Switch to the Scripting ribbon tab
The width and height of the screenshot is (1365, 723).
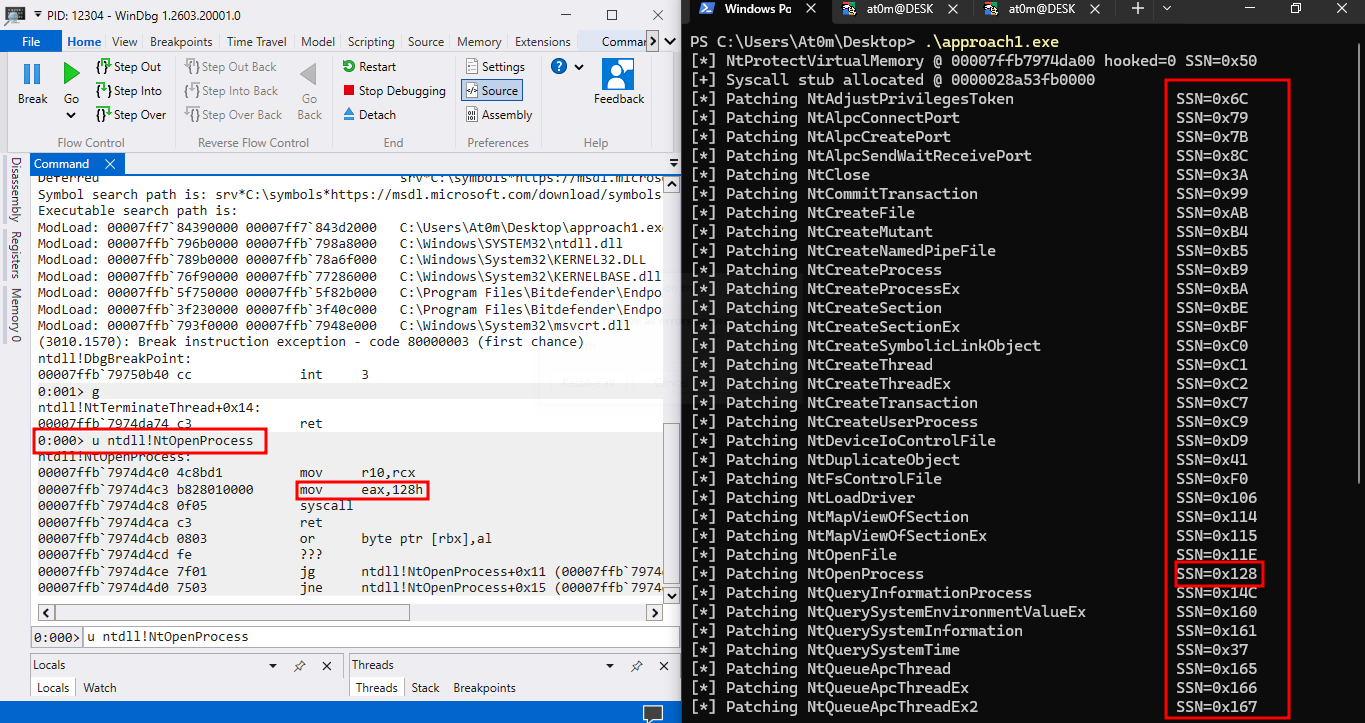(x=371, y=41)
